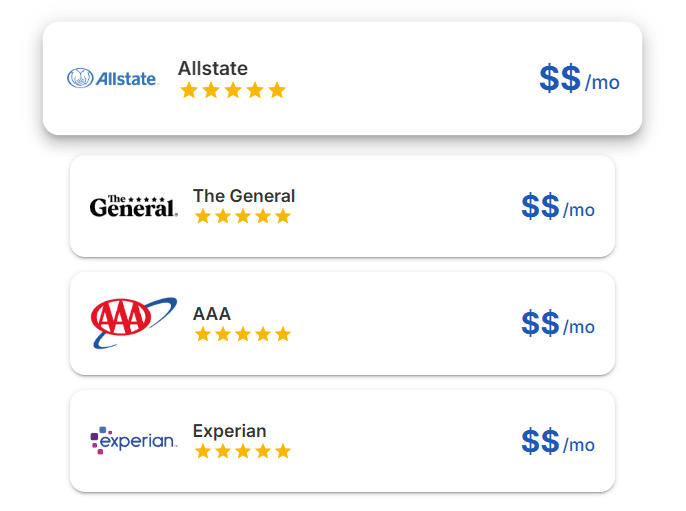Select the Experian company name
Viewport: 686px width, 511px height.
coord(230,431)
